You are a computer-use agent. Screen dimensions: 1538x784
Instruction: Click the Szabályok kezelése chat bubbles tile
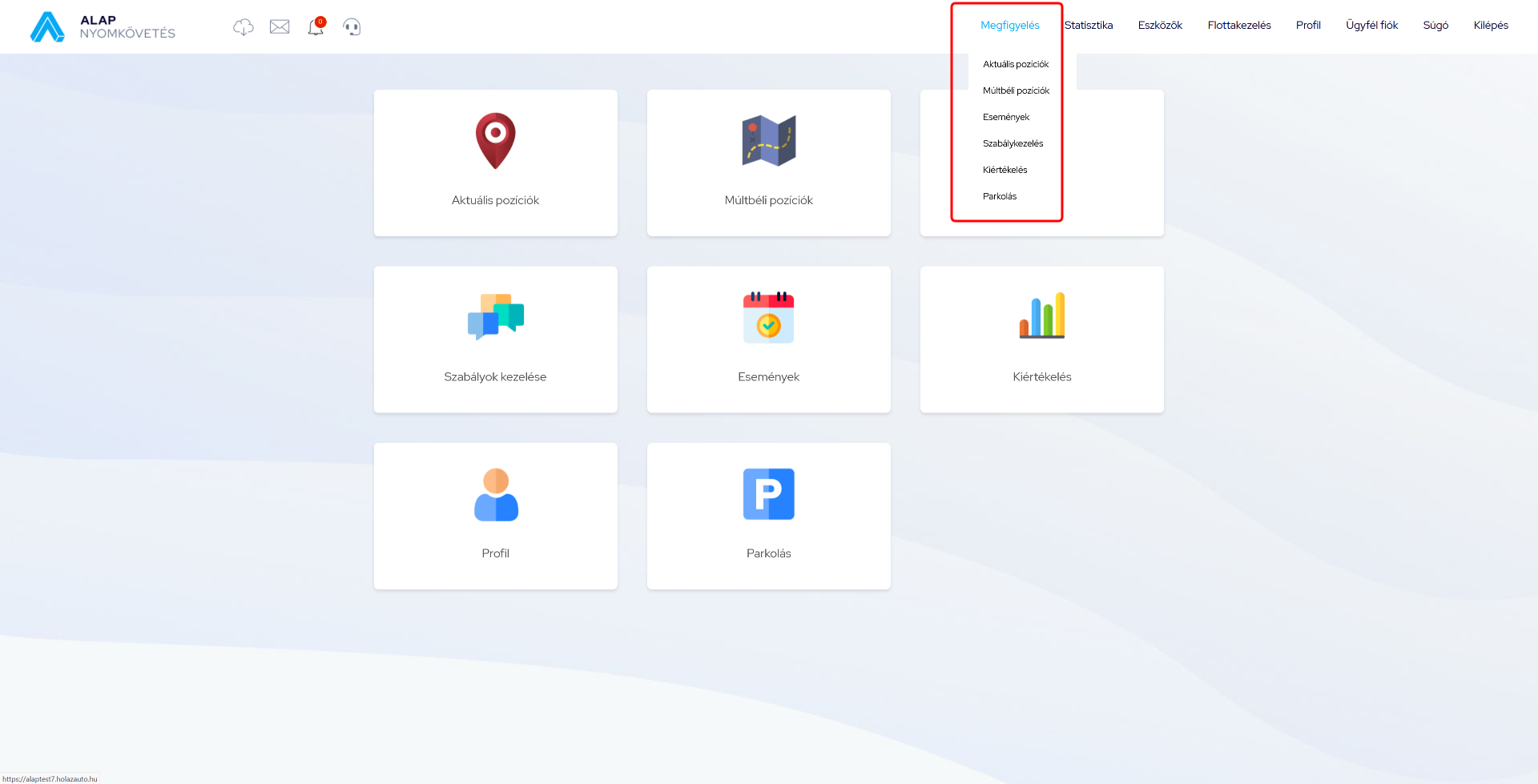[495, 340]
